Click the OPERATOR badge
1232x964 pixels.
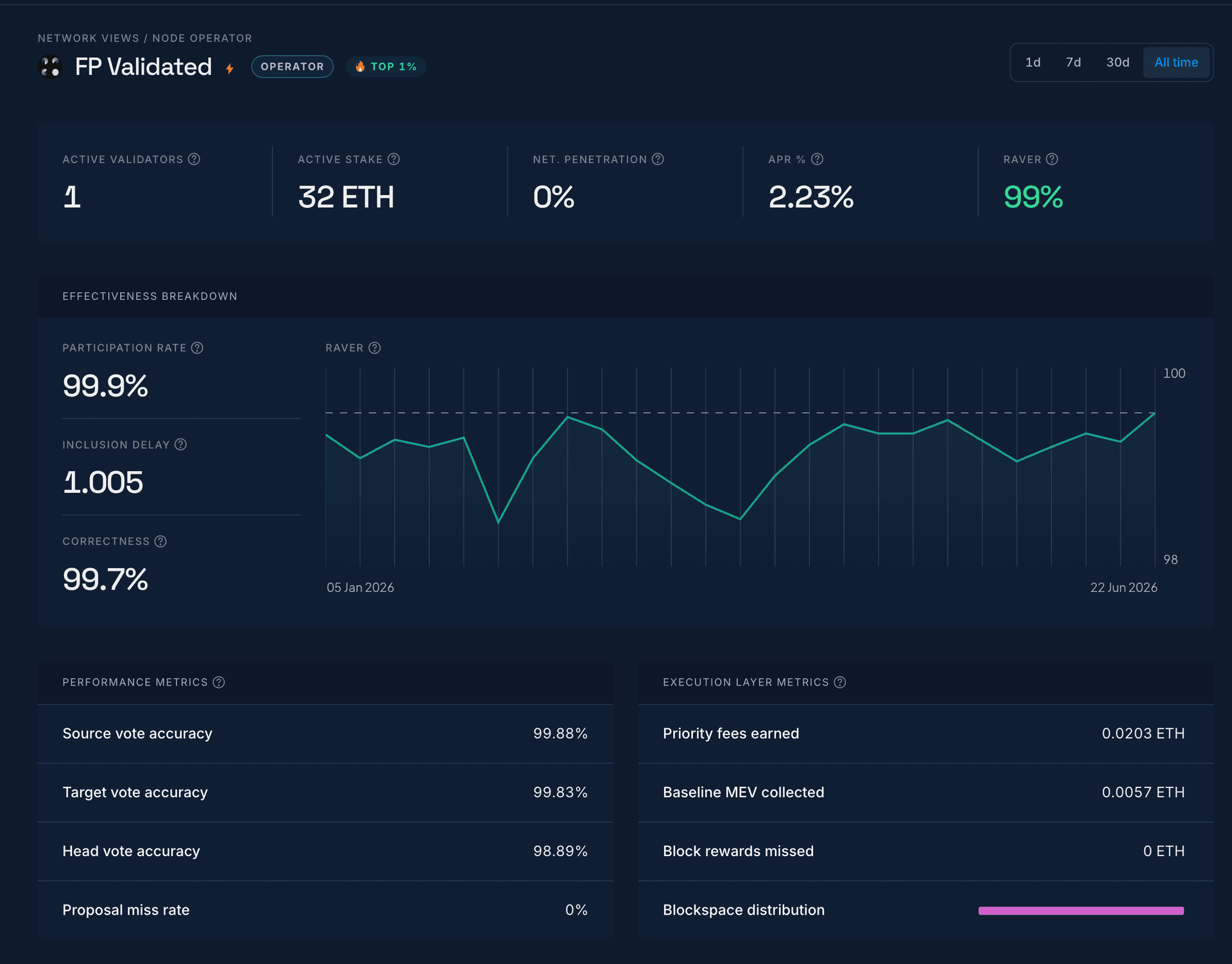coord(292,67)
